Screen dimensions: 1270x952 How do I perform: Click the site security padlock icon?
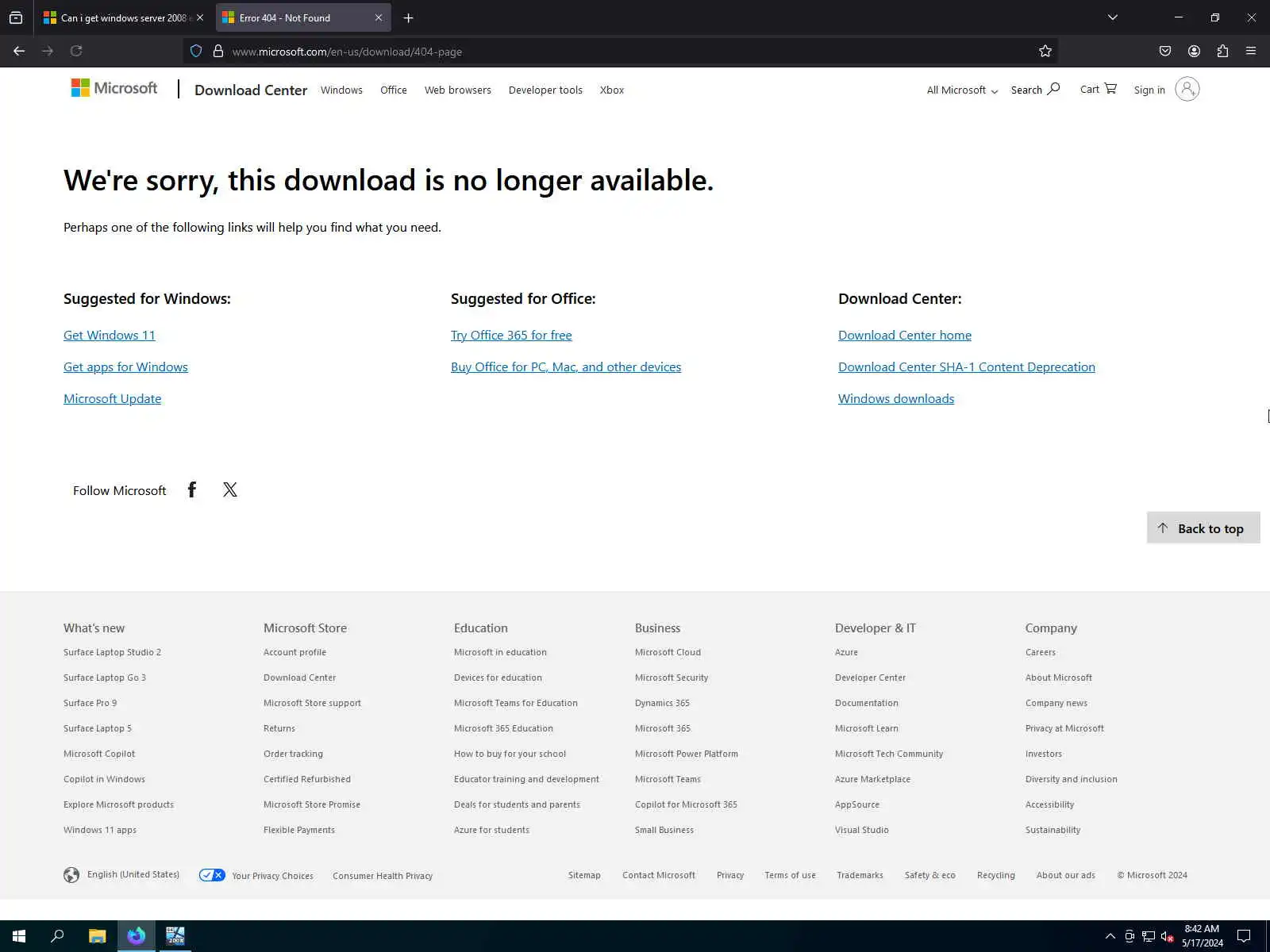(218, 51)
